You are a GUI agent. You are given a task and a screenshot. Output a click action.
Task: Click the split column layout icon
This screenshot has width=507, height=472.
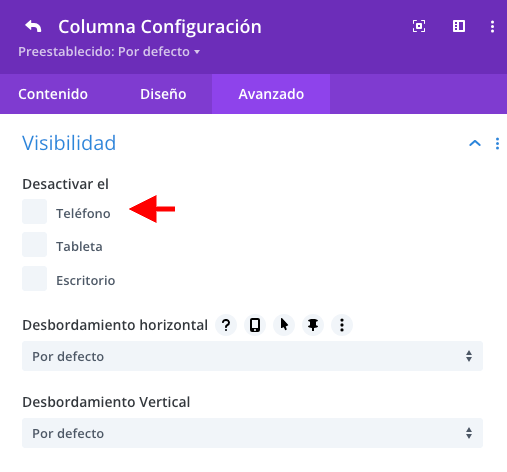click(459, 26)
